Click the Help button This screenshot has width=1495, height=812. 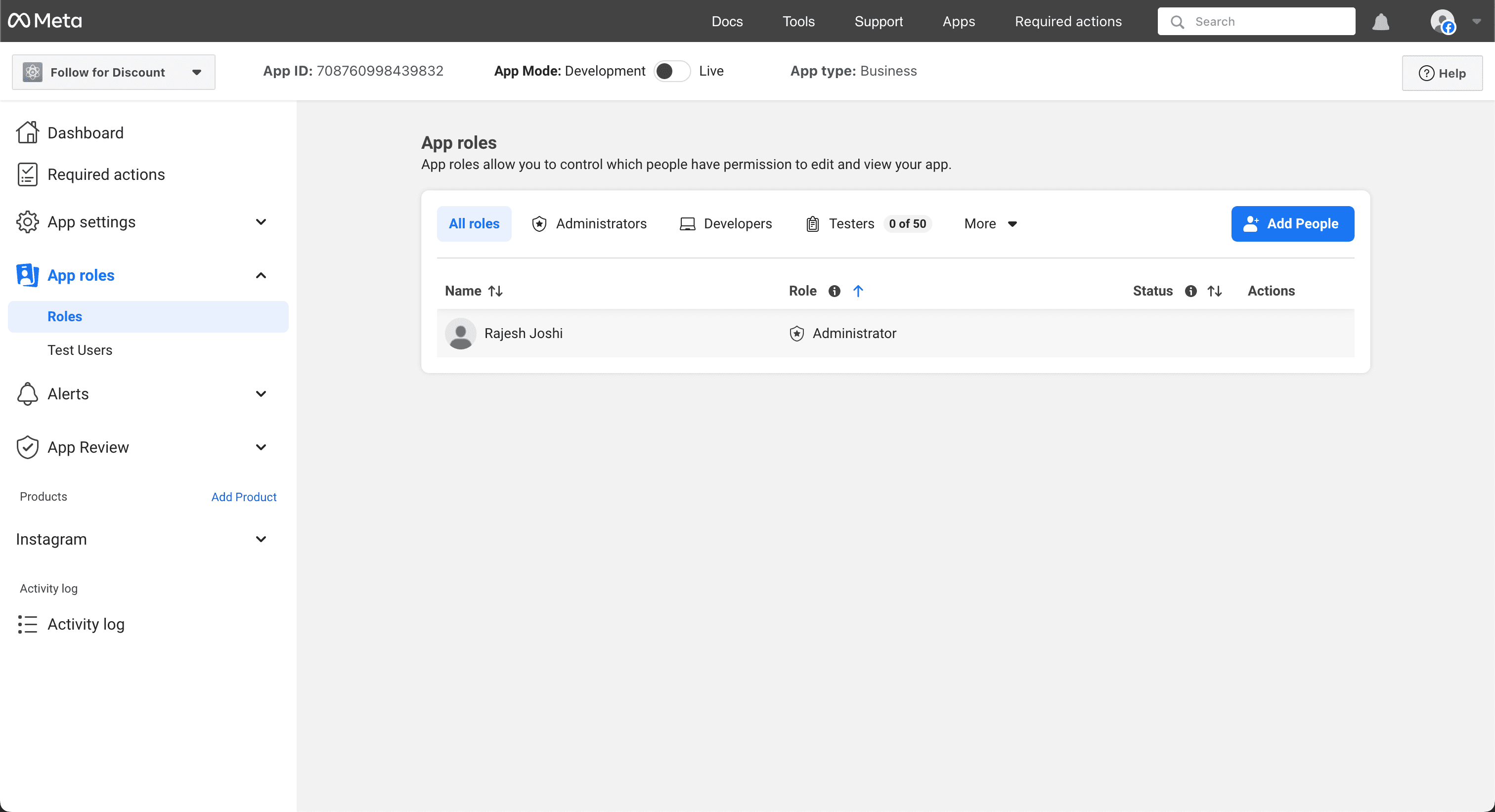[x=1442, y=73]
